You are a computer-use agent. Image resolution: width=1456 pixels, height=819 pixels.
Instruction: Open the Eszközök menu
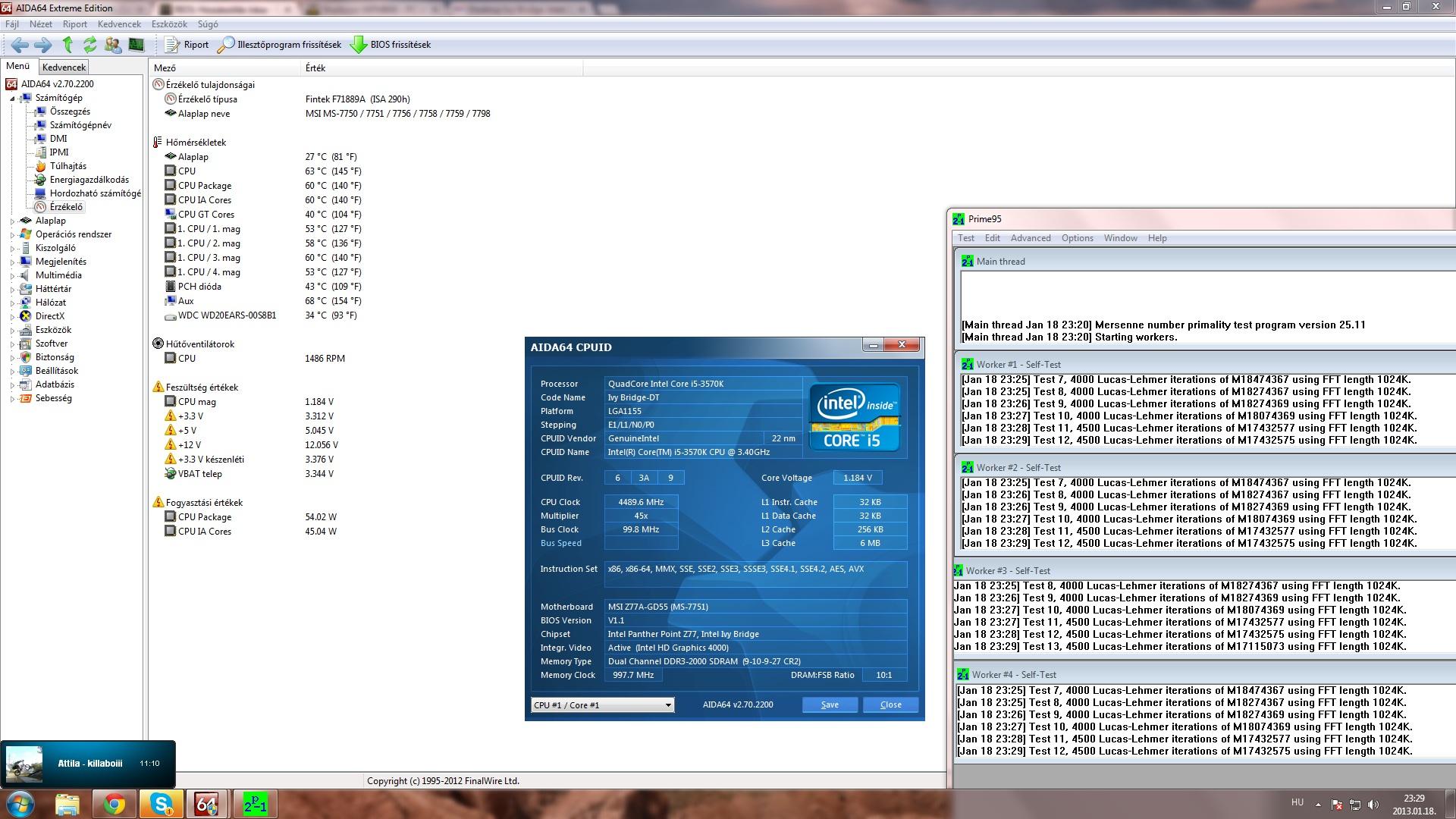pos(168,24)
